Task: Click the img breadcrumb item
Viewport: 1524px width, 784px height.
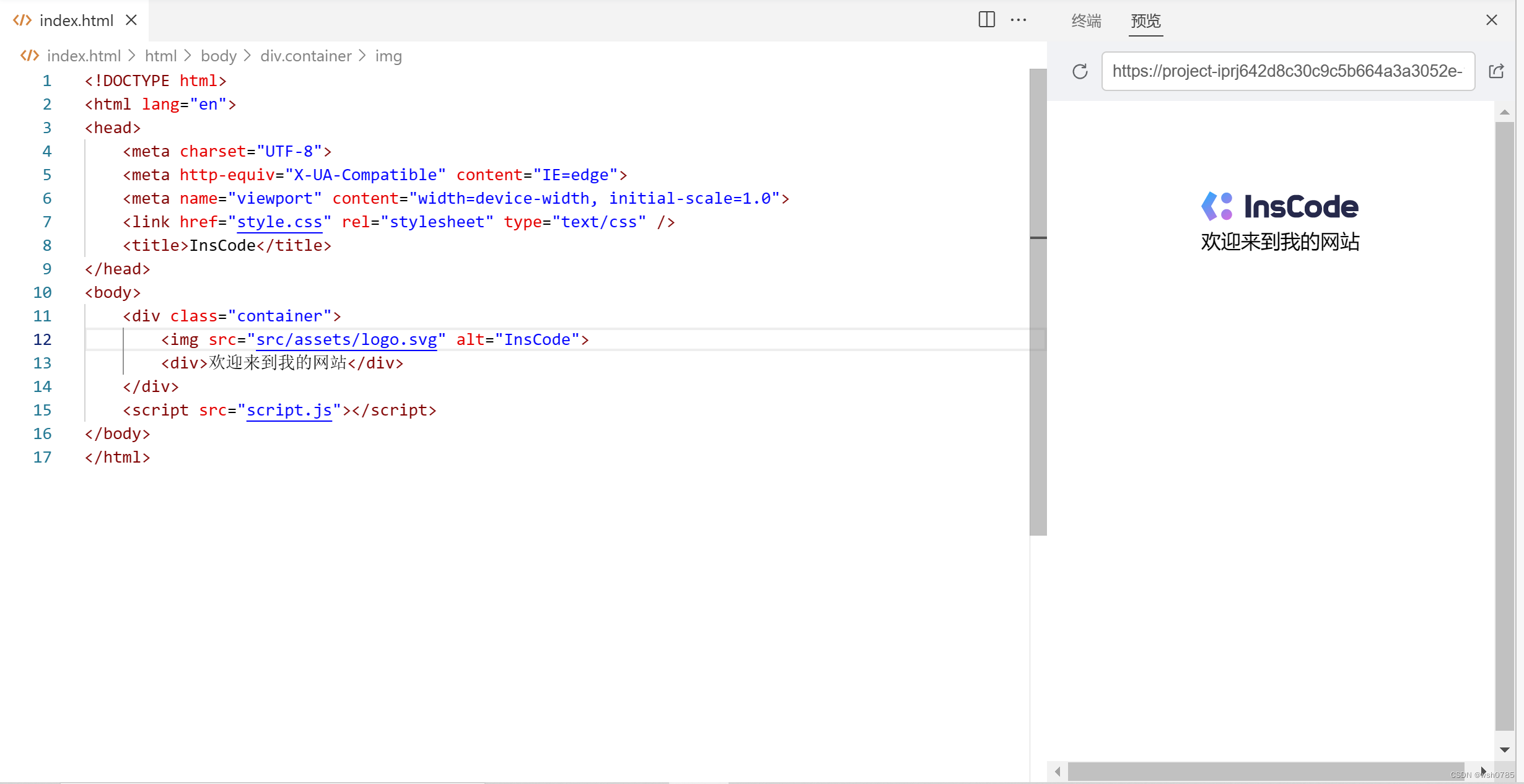Action: pos(388,56)
